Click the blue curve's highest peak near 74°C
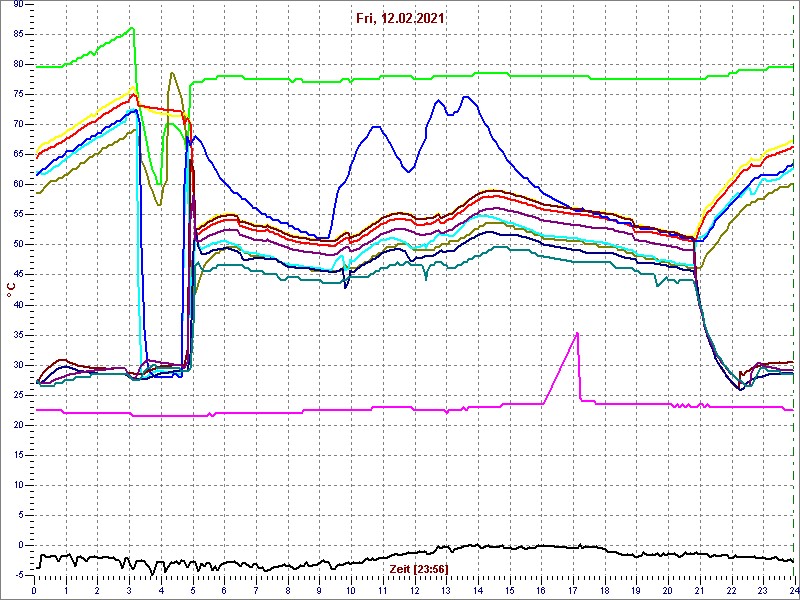The height and width of the screenshot is (600, 800). pyautogui.click(x=466, y=96)
